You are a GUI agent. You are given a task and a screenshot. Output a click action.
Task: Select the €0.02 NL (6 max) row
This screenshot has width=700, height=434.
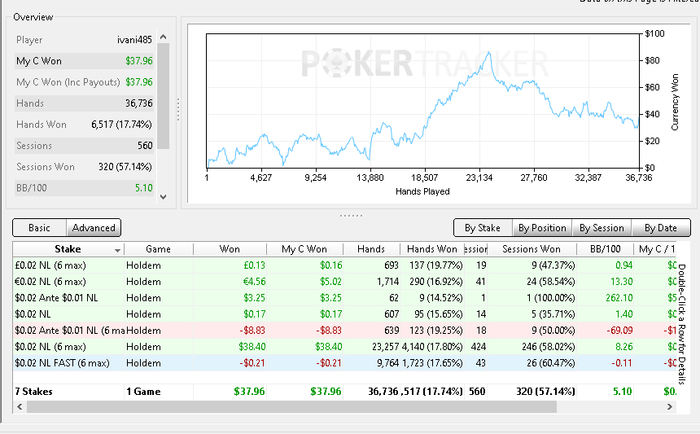[x=345, y=282]
